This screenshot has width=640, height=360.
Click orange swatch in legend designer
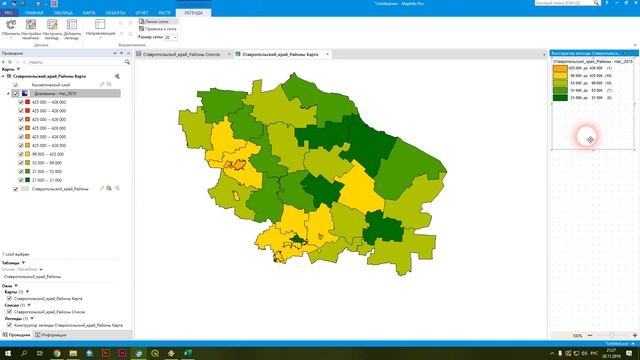pos(560,68)
